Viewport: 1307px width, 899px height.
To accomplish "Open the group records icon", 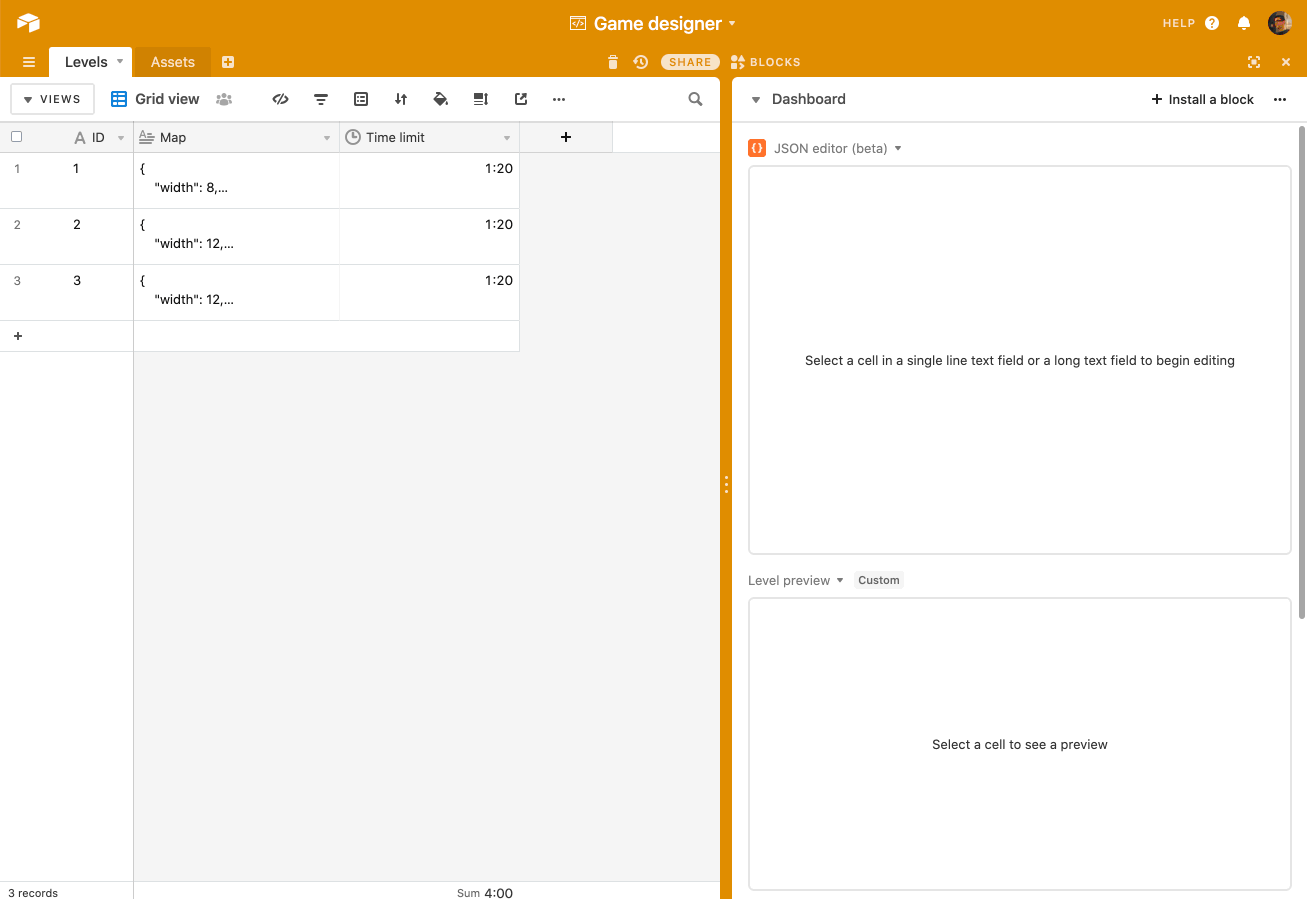I will pos(361,99).
